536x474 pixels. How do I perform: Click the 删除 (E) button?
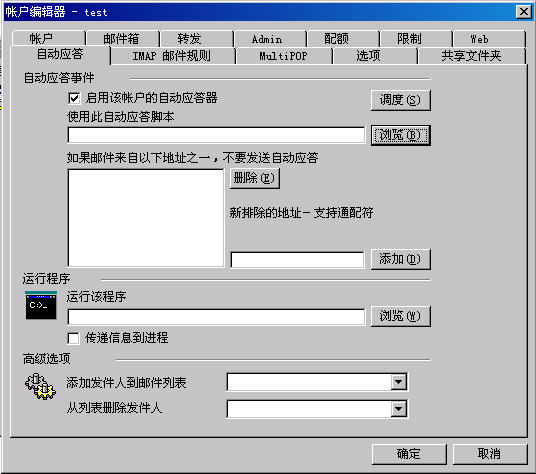[255, 178]
